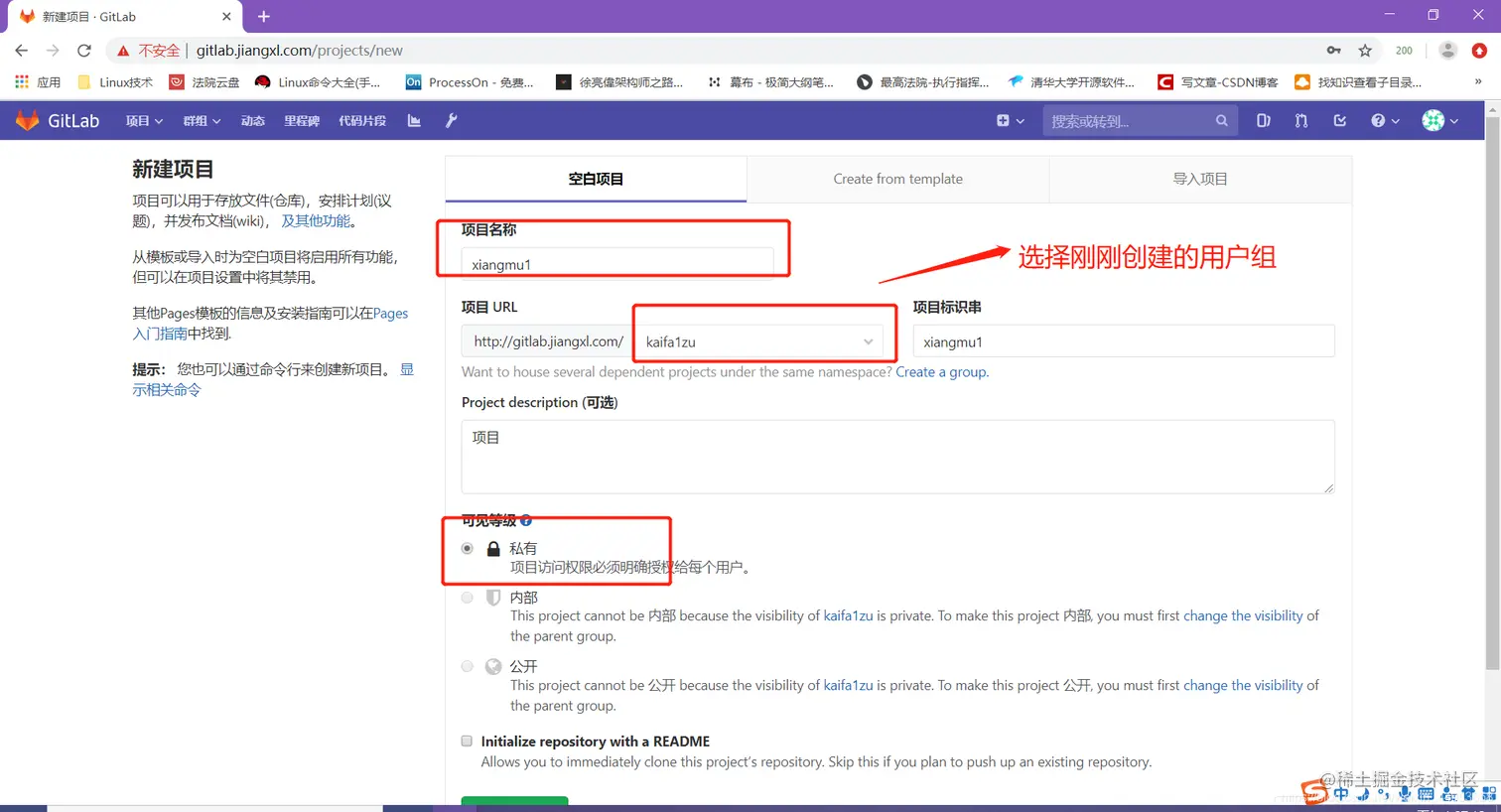Go forward with browser forward arrow
This screenshot has height=812, width=1501.
click(x=53, y=50)
